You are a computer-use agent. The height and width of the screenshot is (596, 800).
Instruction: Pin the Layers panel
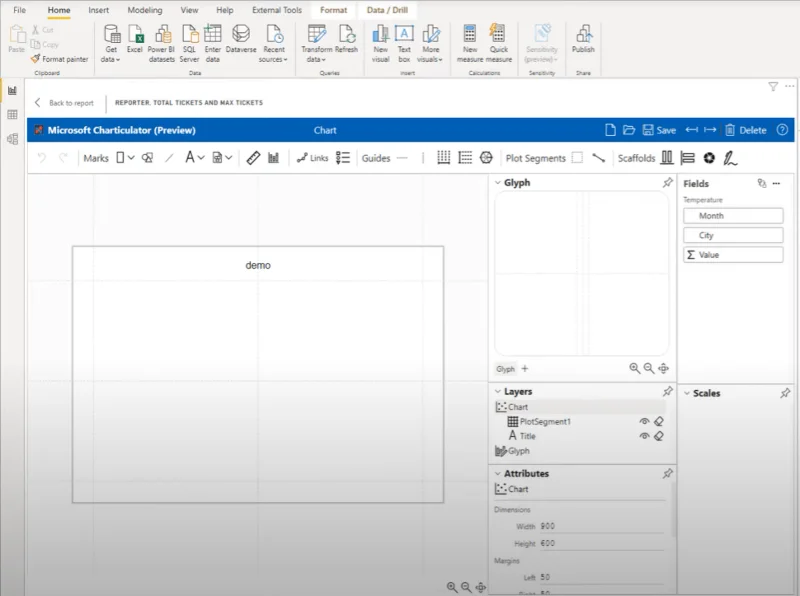[x=667, y=391]
